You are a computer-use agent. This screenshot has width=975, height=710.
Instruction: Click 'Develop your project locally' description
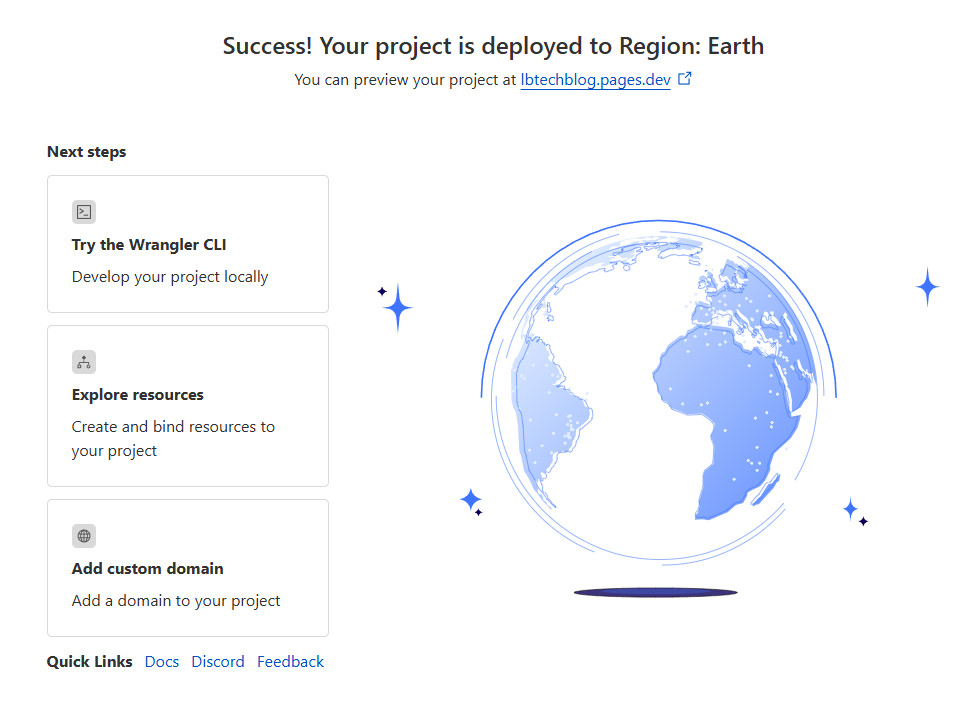[170, 277]
